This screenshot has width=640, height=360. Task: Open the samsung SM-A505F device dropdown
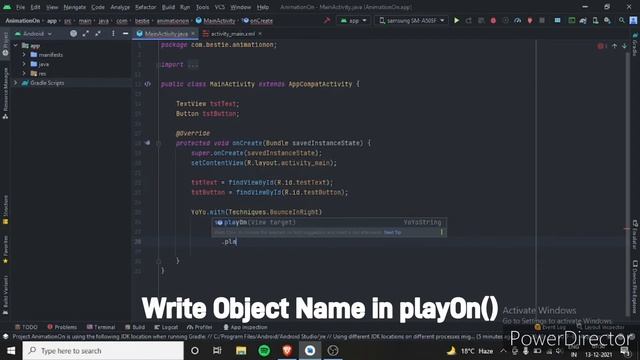411,20
